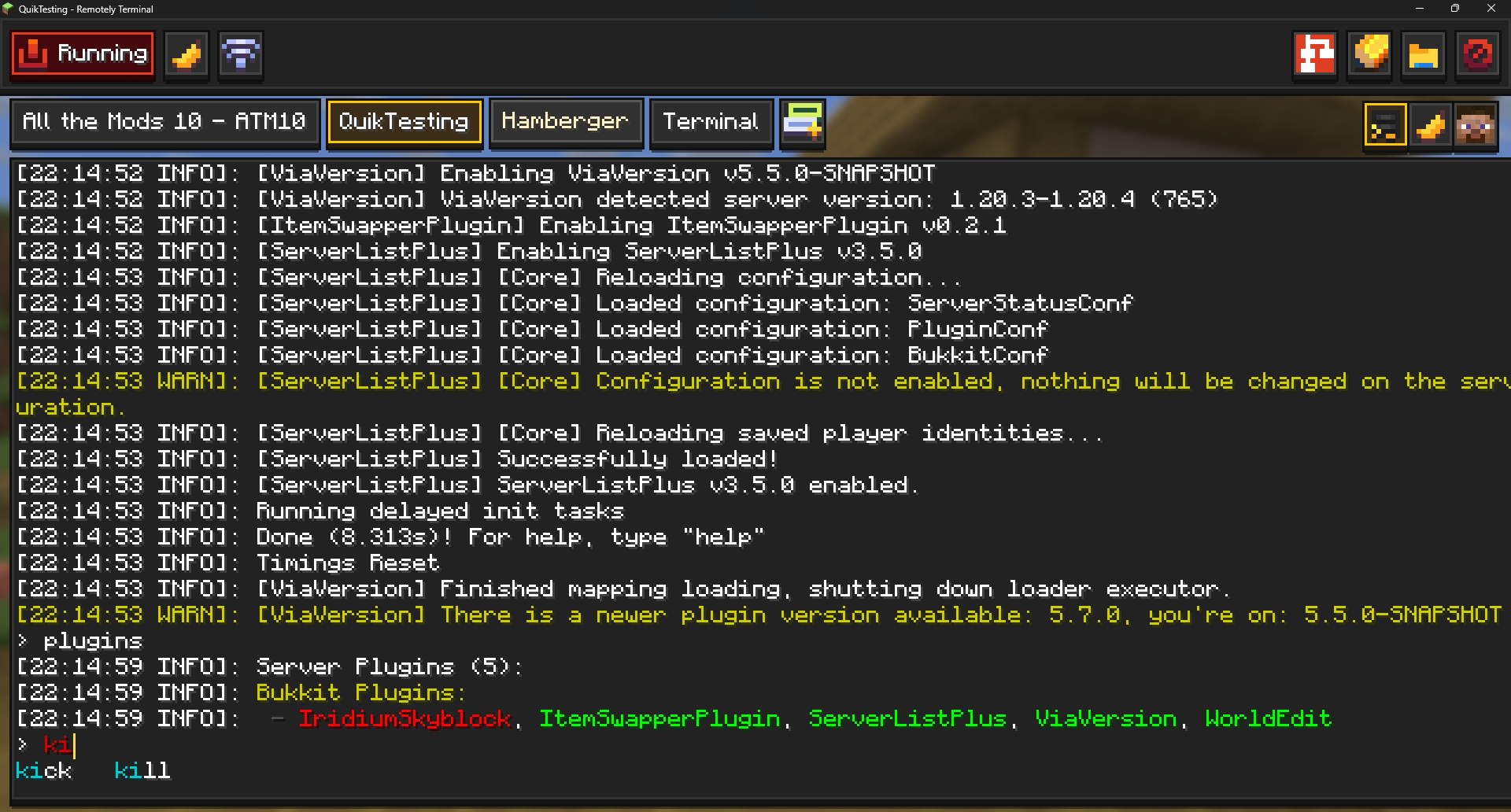This screenshot has width=1511, height=812.
Task: Open the Terminal tab
Action: click(711, 122)
